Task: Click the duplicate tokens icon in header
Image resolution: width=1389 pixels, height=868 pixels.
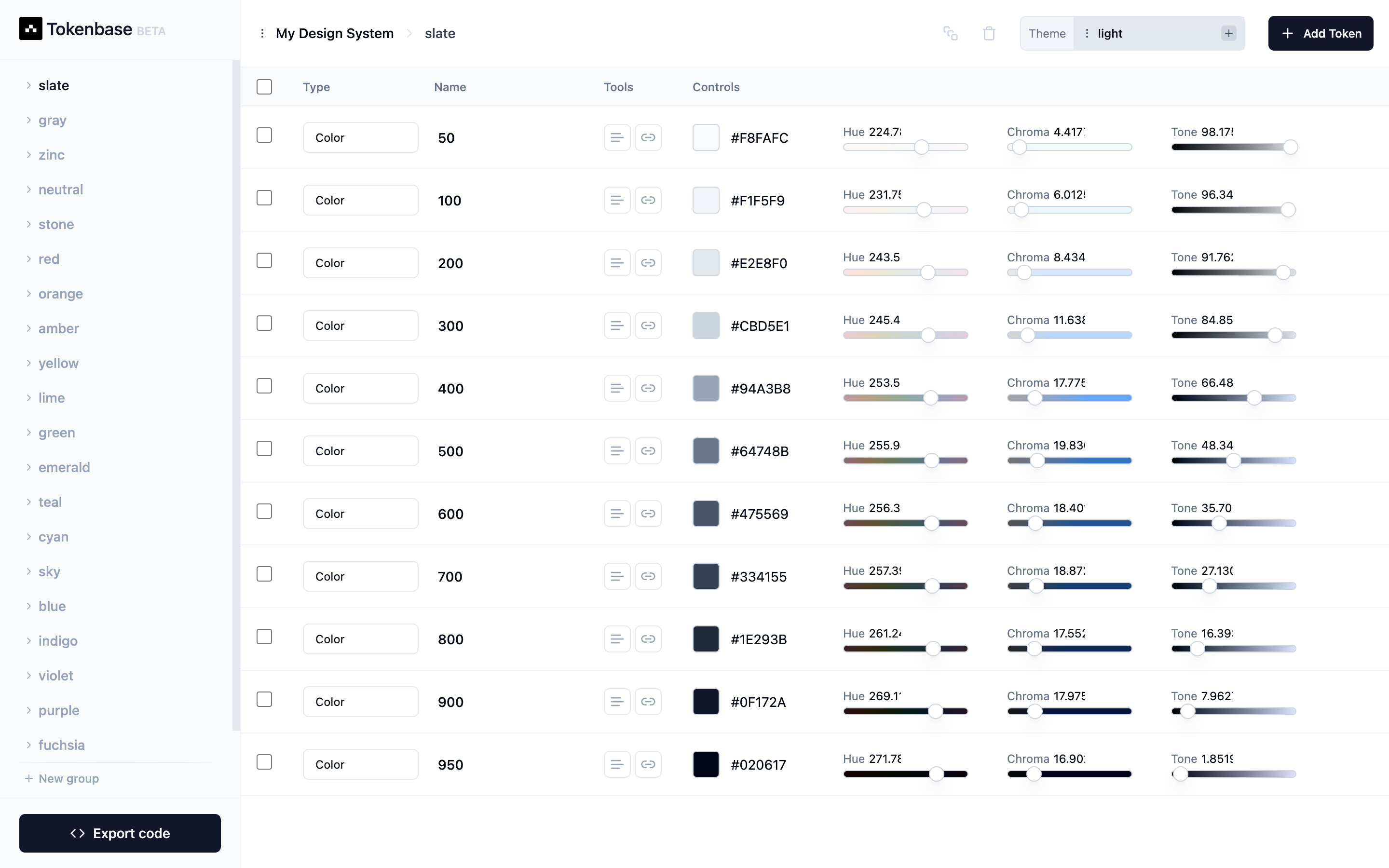Action: pos(951,33)
